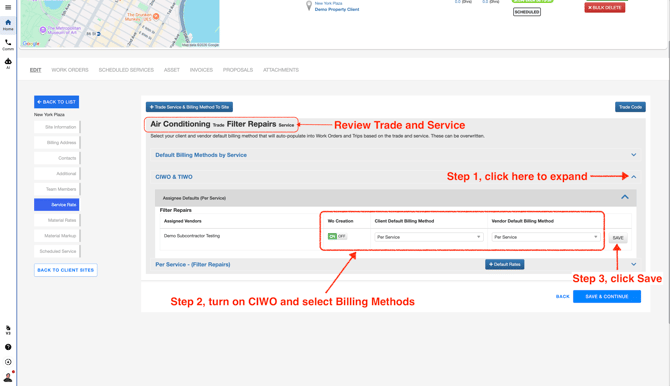Switch to the PROPOSALS tab

[238, 70]
